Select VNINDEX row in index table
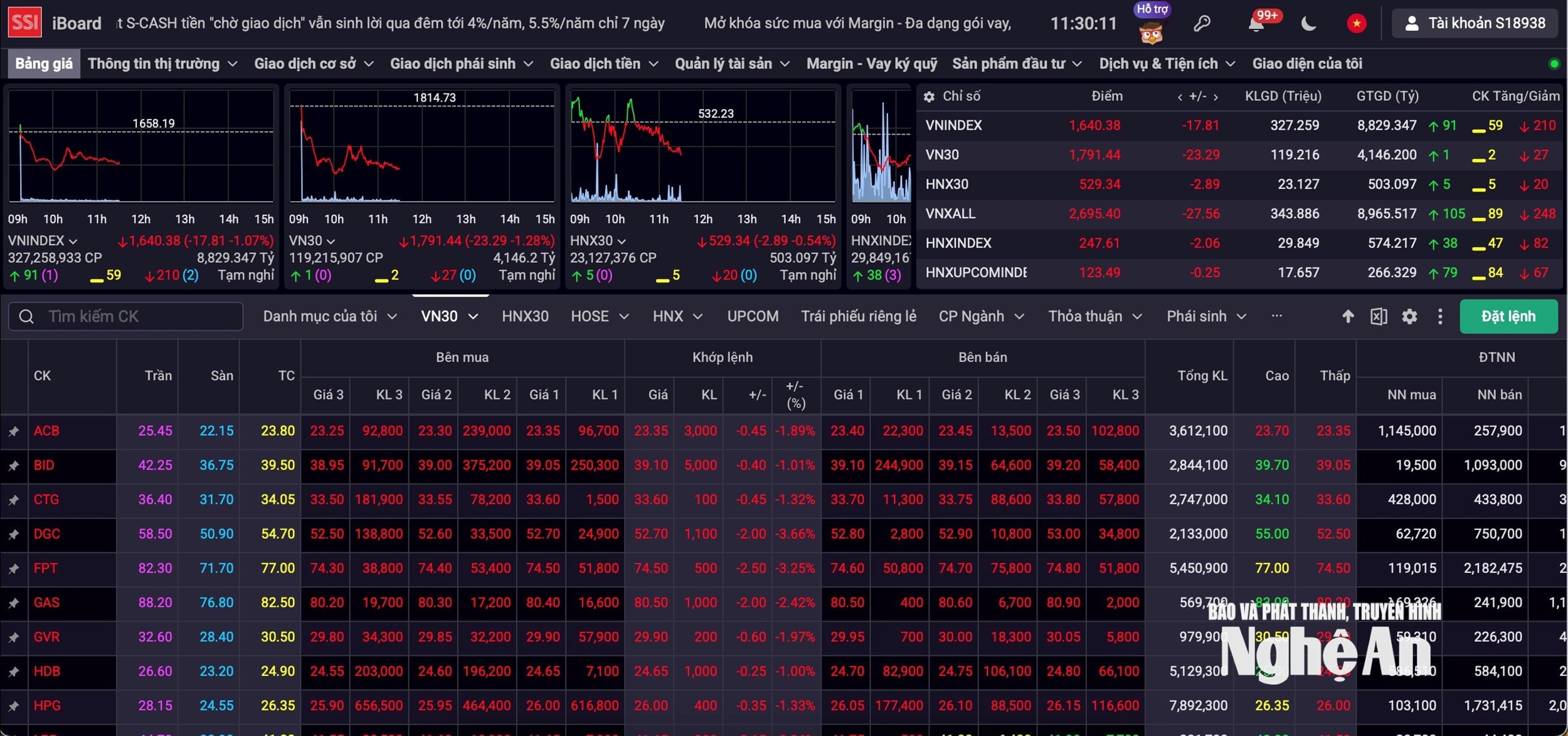 click(1239, 125)
